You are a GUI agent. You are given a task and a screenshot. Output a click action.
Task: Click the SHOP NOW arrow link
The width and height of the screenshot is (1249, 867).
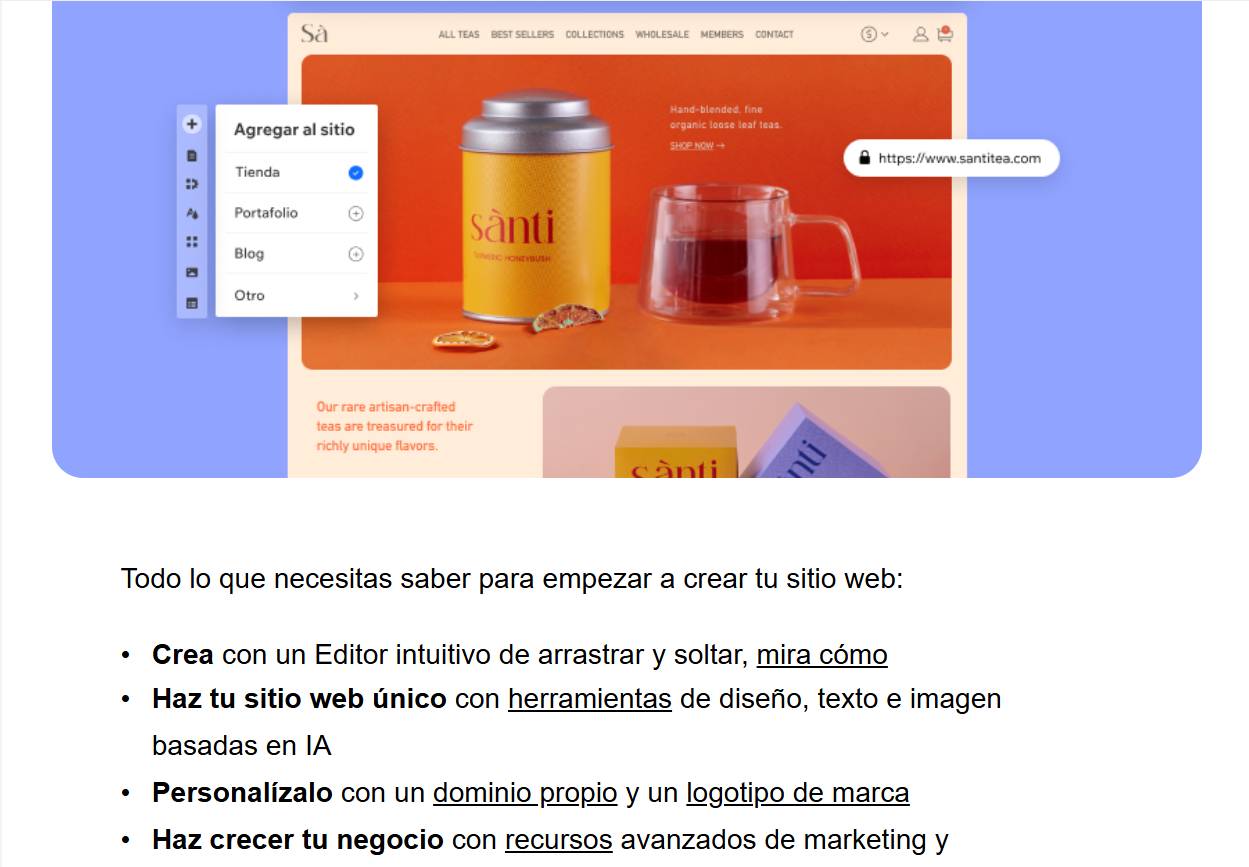(697, 146)
